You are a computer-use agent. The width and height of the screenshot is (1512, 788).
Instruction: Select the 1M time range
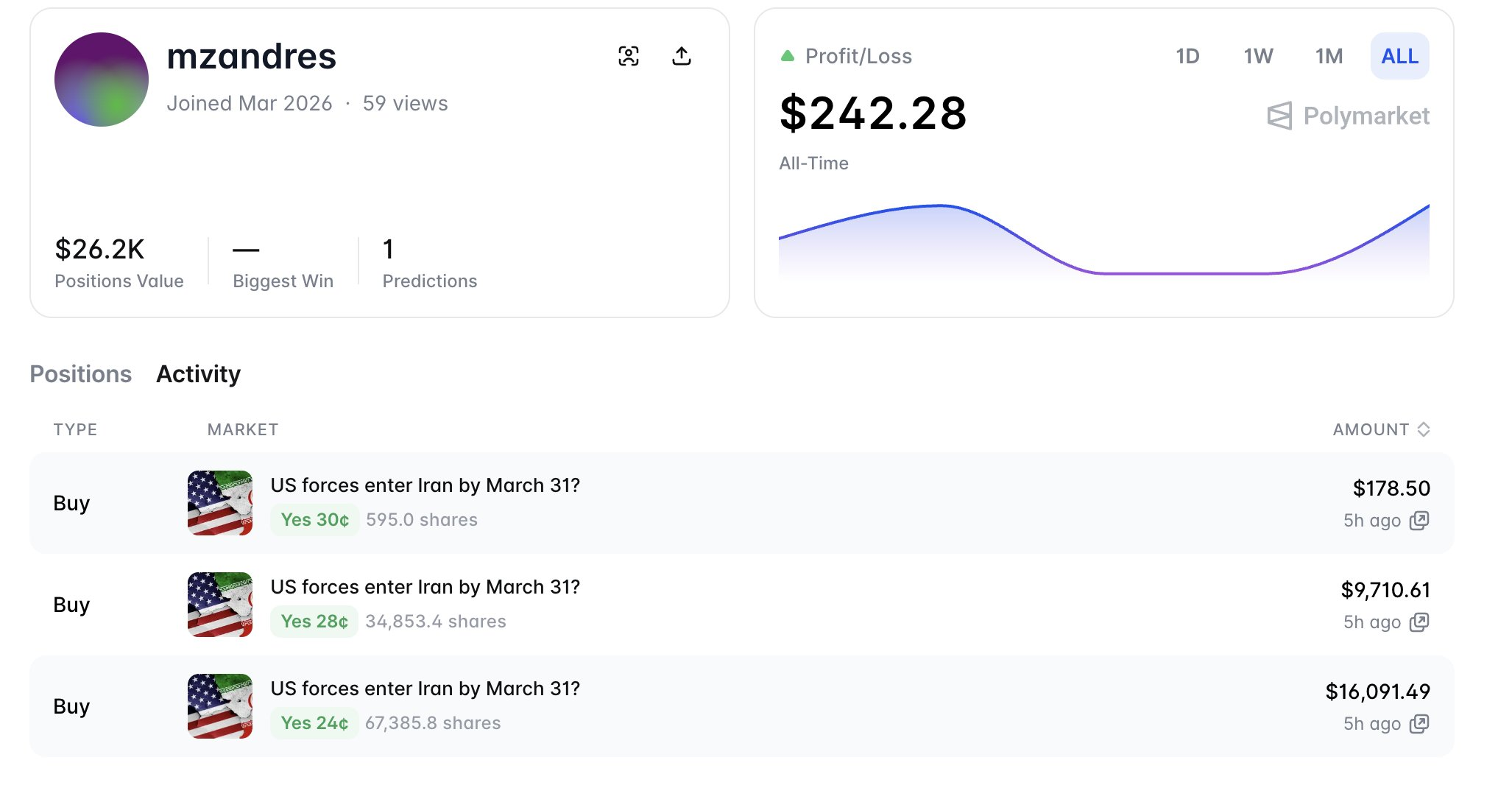click(1329, 56)
